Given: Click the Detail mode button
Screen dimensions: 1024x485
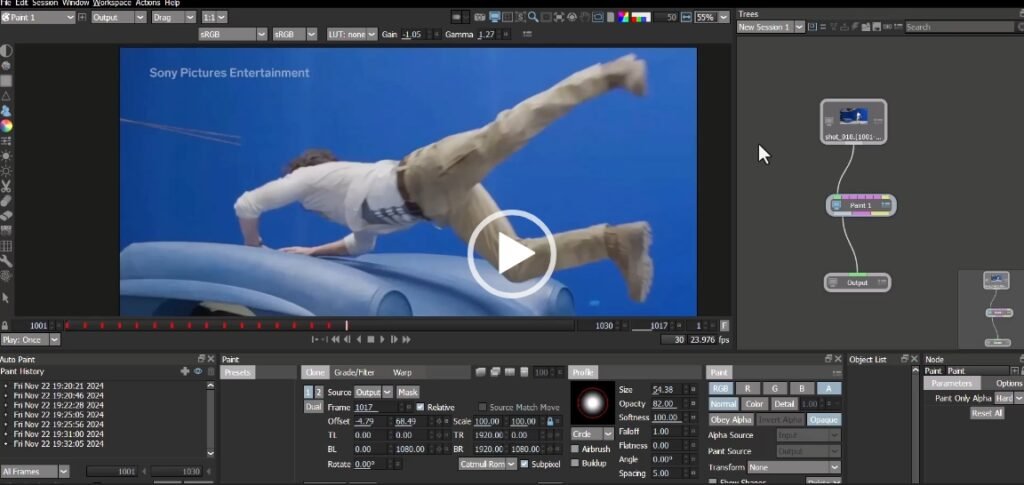Looking at the screenshot, I should click(x=784, y=404).
